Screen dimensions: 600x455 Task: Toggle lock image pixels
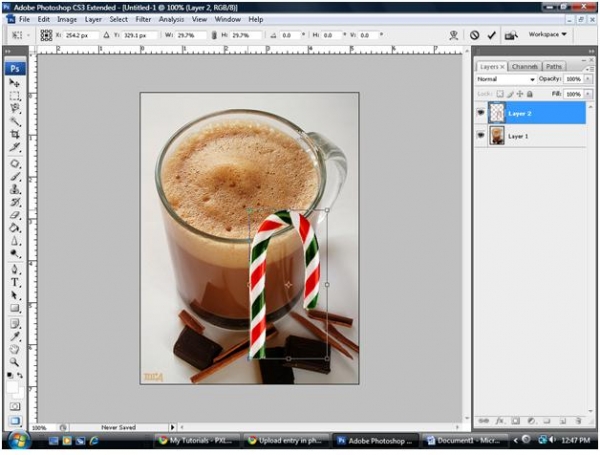pyautogui.click(x=510, y=94)
